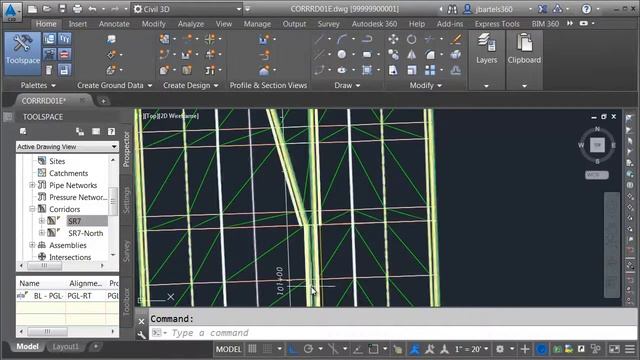Viewport: 640px width, 360px height.
Task: Select the Line draw tool
Action: 319,39
